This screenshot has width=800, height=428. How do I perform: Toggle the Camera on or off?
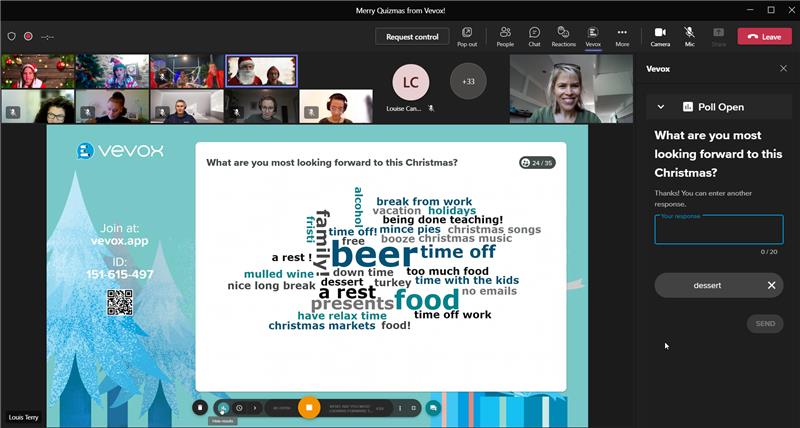[x=660, y=36]
